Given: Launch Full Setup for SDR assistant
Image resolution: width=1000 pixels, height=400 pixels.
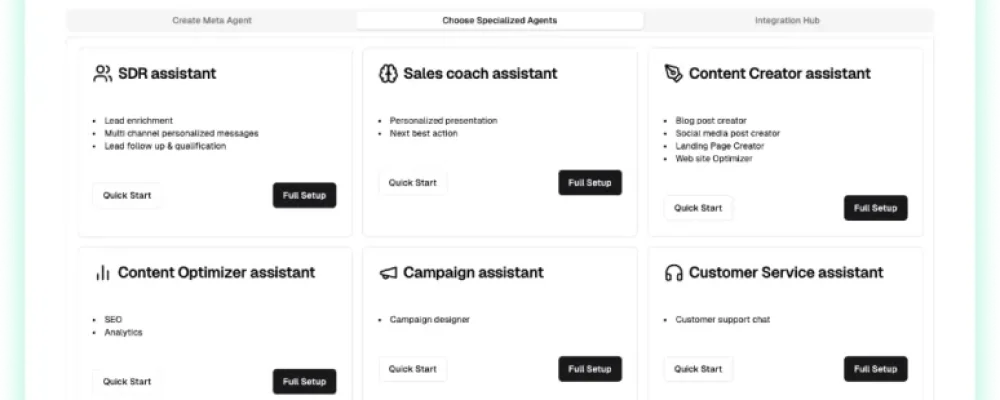Looking at the screenshot, I should click(x=304, y=195).
